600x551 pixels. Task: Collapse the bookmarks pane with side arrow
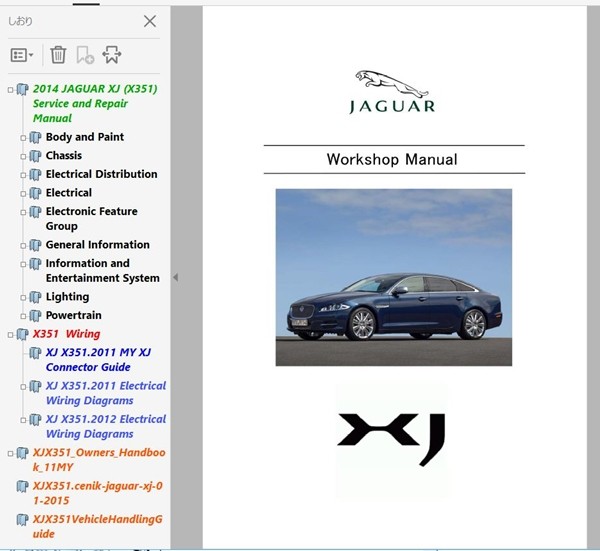pyautogui.click(x=175, y=277)
